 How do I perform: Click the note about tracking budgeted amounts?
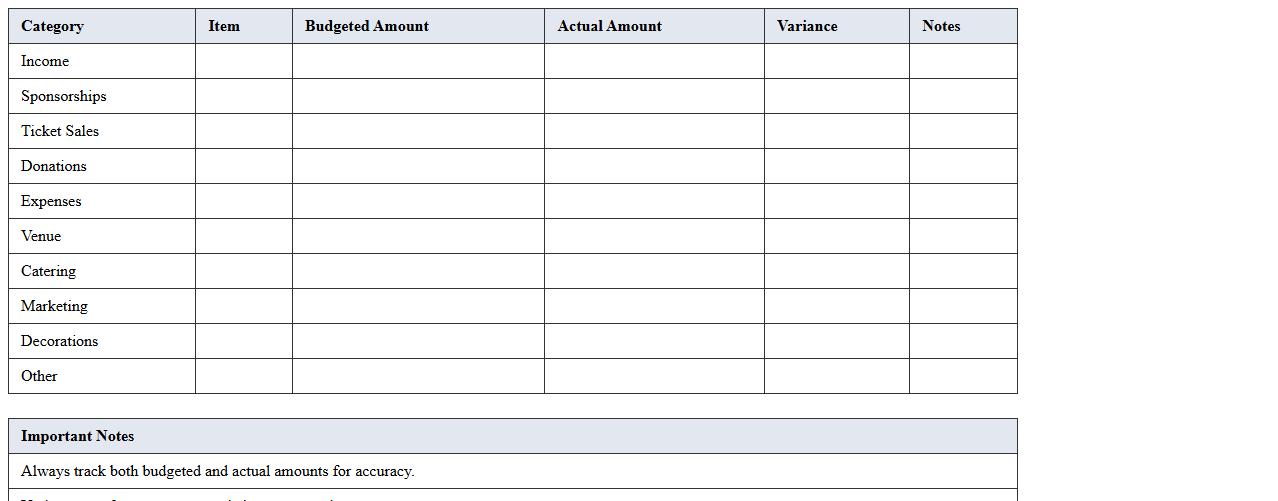click(218, 471)
